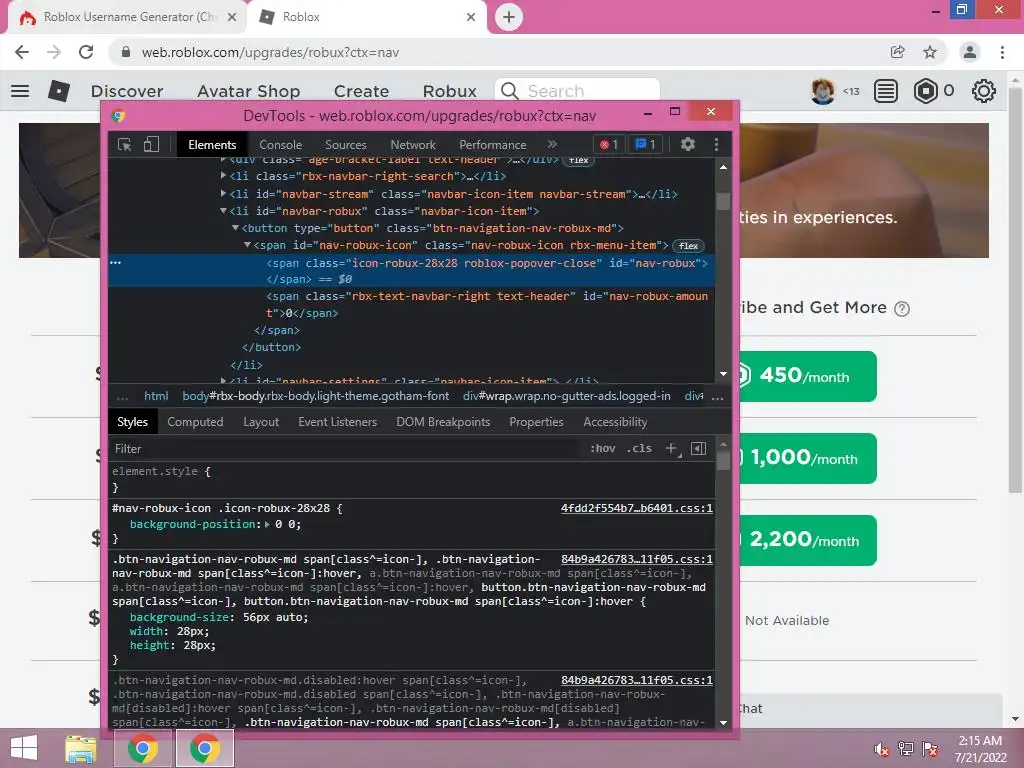This screenshot has width=1024, height=768.
Task: Open the DevTools three-dot customize menu
Action: tap(716, 144)
